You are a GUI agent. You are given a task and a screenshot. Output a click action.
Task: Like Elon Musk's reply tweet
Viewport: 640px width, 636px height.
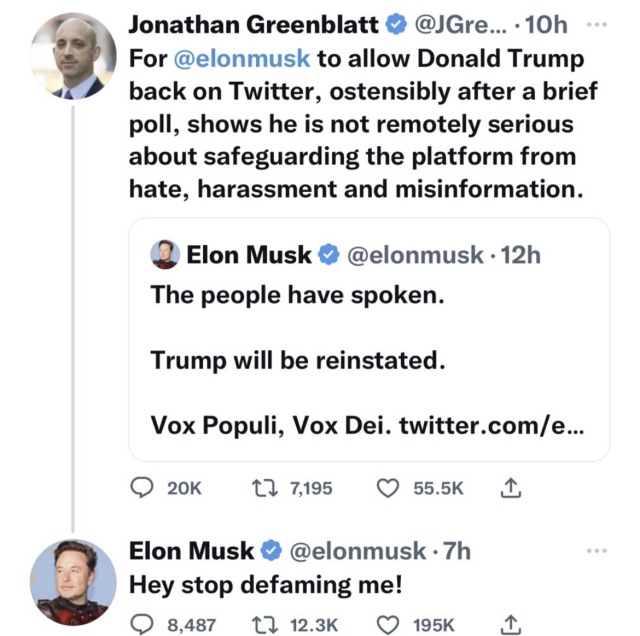[387, 624]
